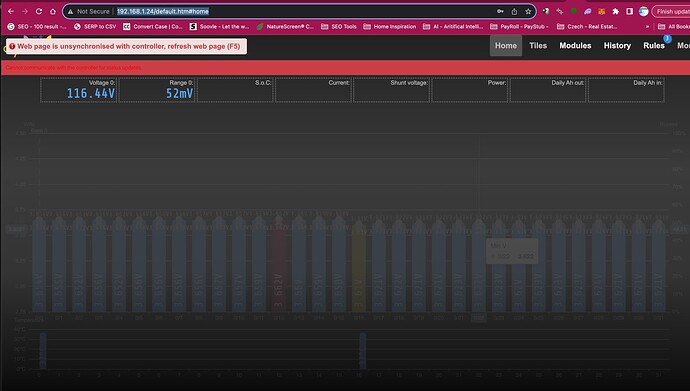Toggle the browser side panel icon

[x=630, y=11]
